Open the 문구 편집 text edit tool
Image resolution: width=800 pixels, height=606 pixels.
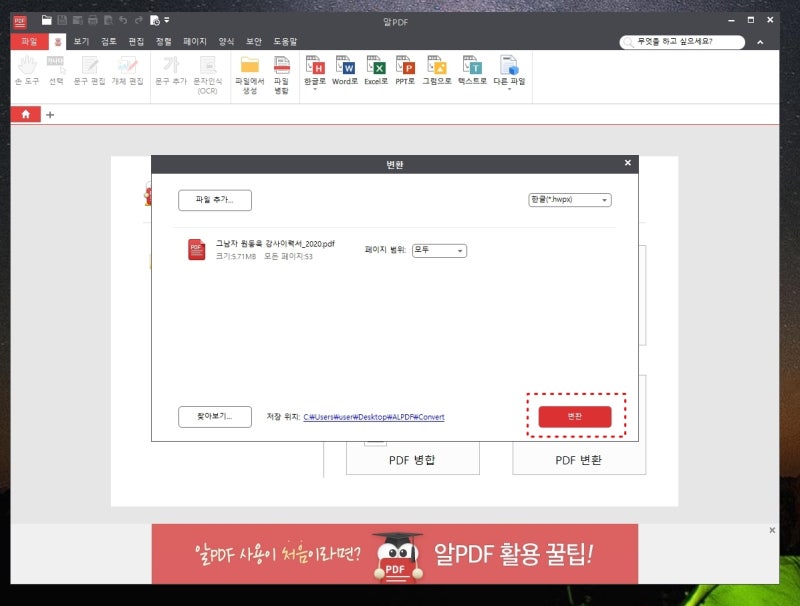pyautogui.click(x=89, y=70)
